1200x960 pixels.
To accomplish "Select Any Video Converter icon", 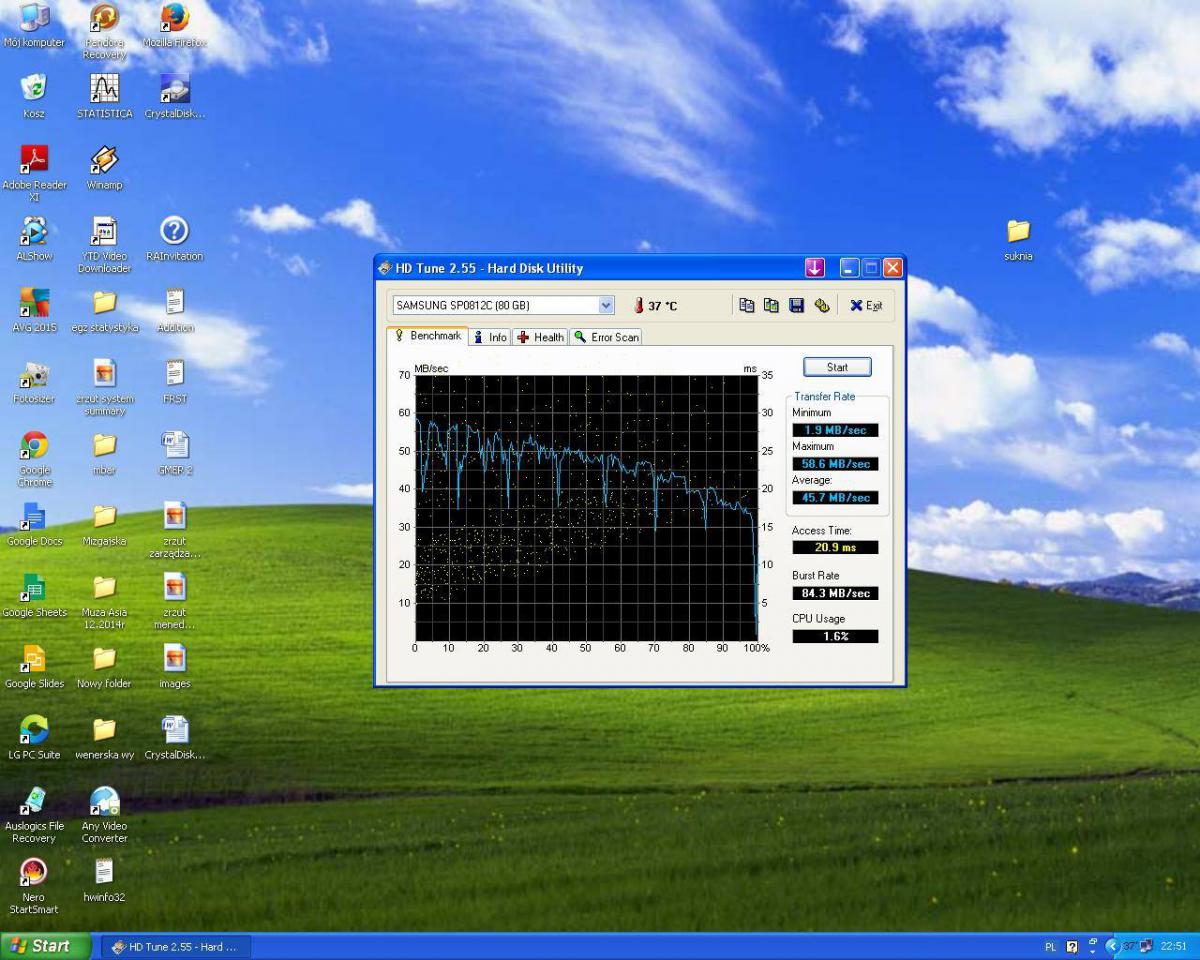I will pyautogui.click(x=104, y=814).
